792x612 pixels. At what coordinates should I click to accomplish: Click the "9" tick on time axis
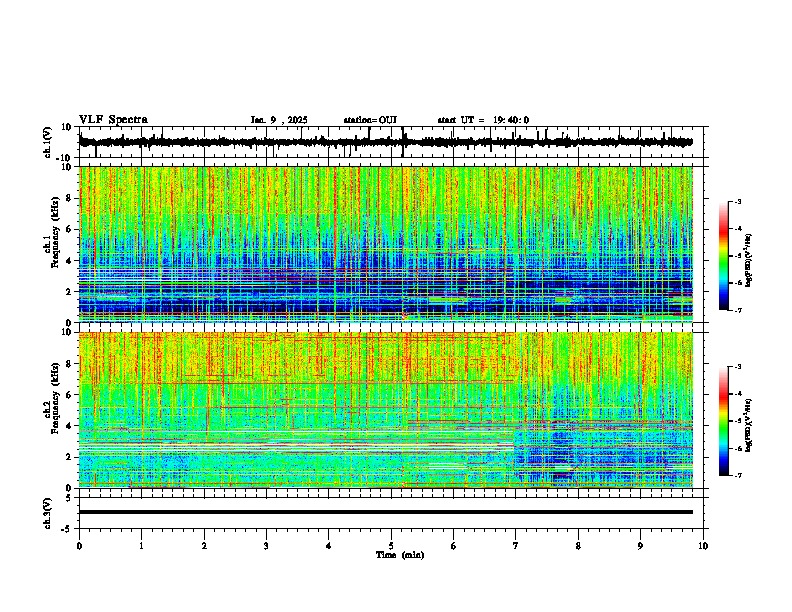pos(640,546)
